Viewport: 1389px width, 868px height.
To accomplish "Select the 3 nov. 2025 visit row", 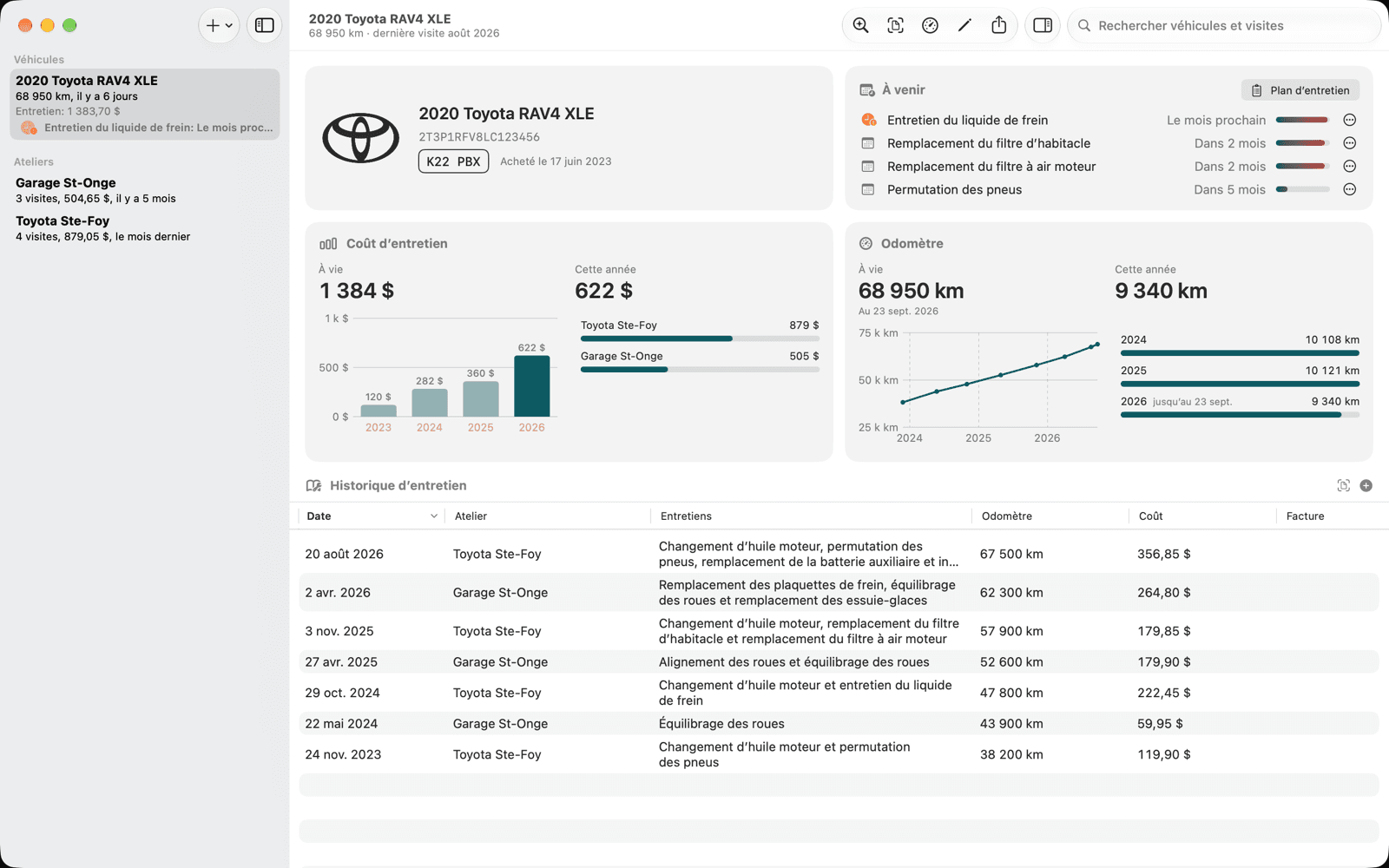I will [839, 631].
